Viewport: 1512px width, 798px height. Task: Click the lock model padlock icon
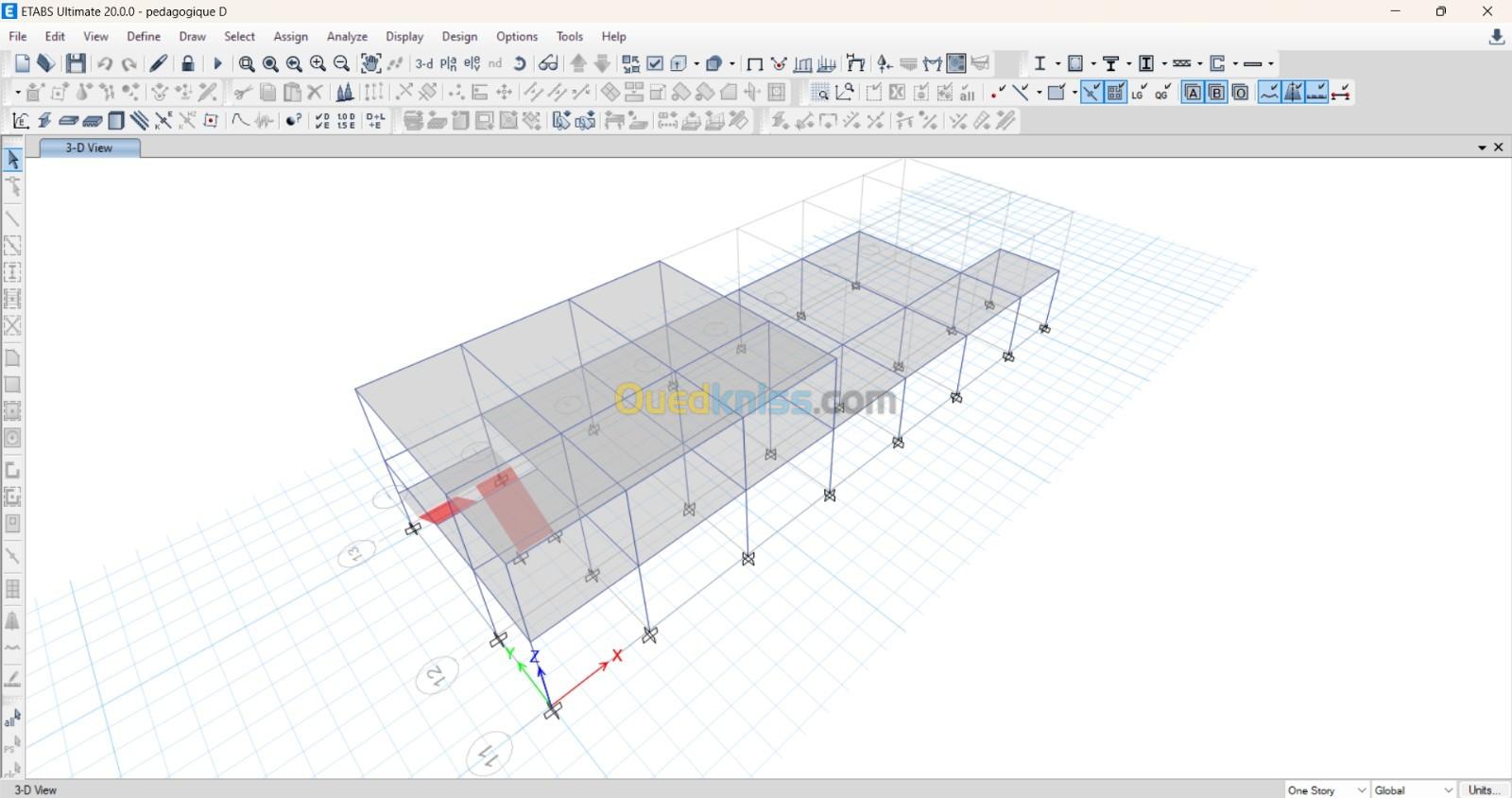[x=188, y=63]
